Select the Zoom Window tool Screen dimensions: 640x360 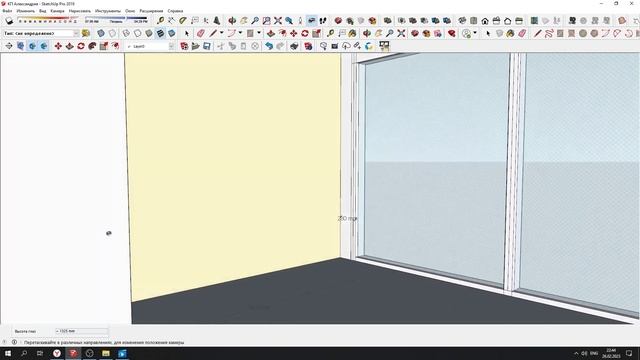coord(267,20)
